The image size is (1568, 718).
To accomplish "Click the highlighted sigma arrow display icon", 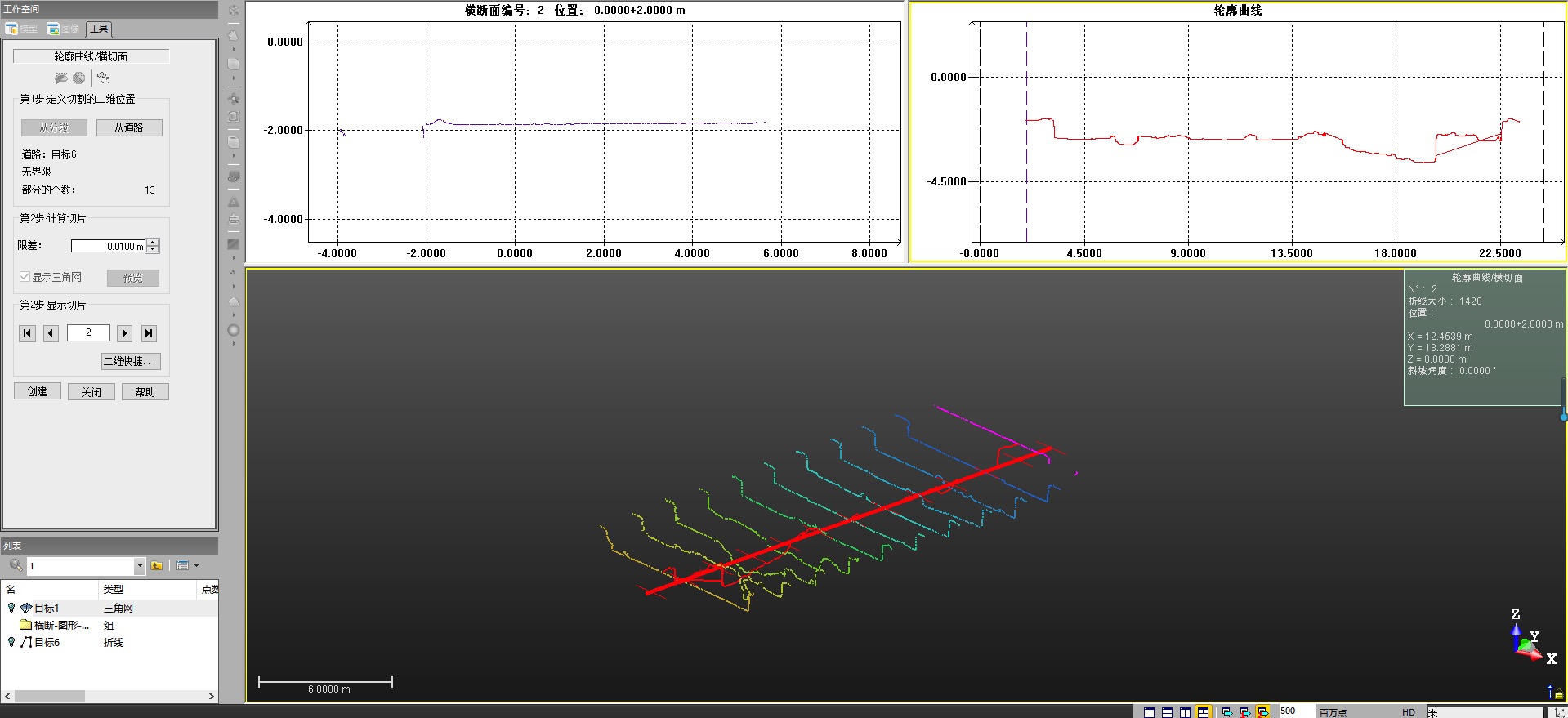I will [x=1263, y=712].
